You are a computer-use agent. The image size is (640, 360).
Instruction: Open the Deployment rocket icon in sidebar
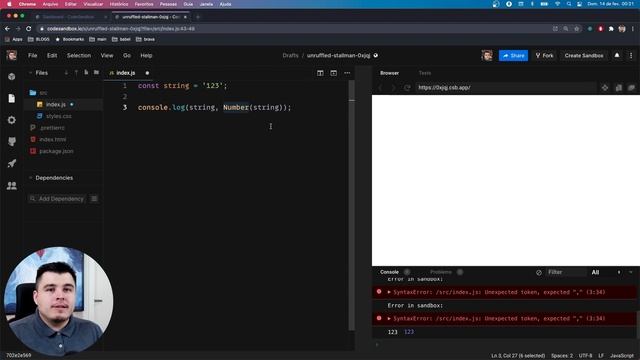(11, 164)
